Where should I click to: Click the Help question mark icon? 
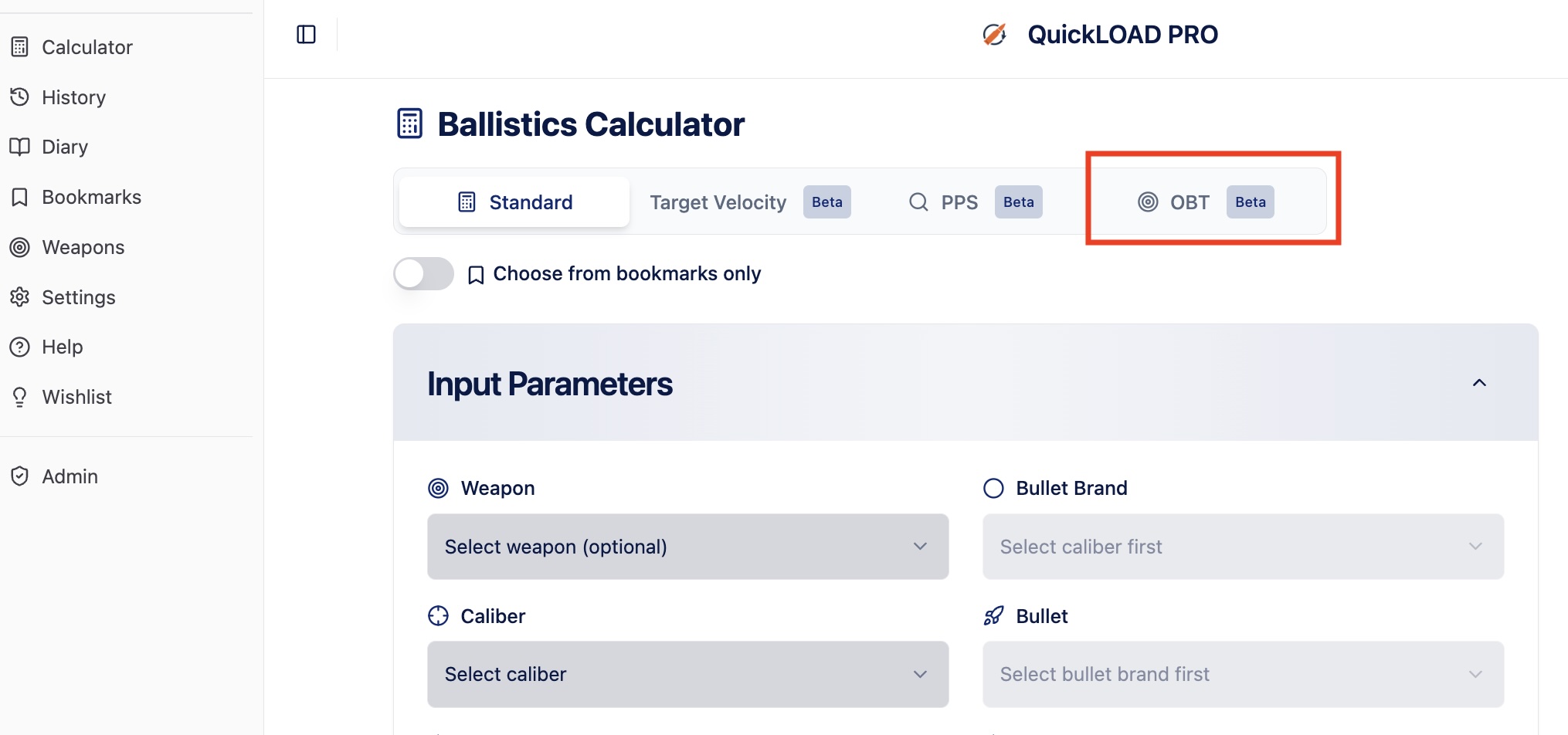point(20,347)
